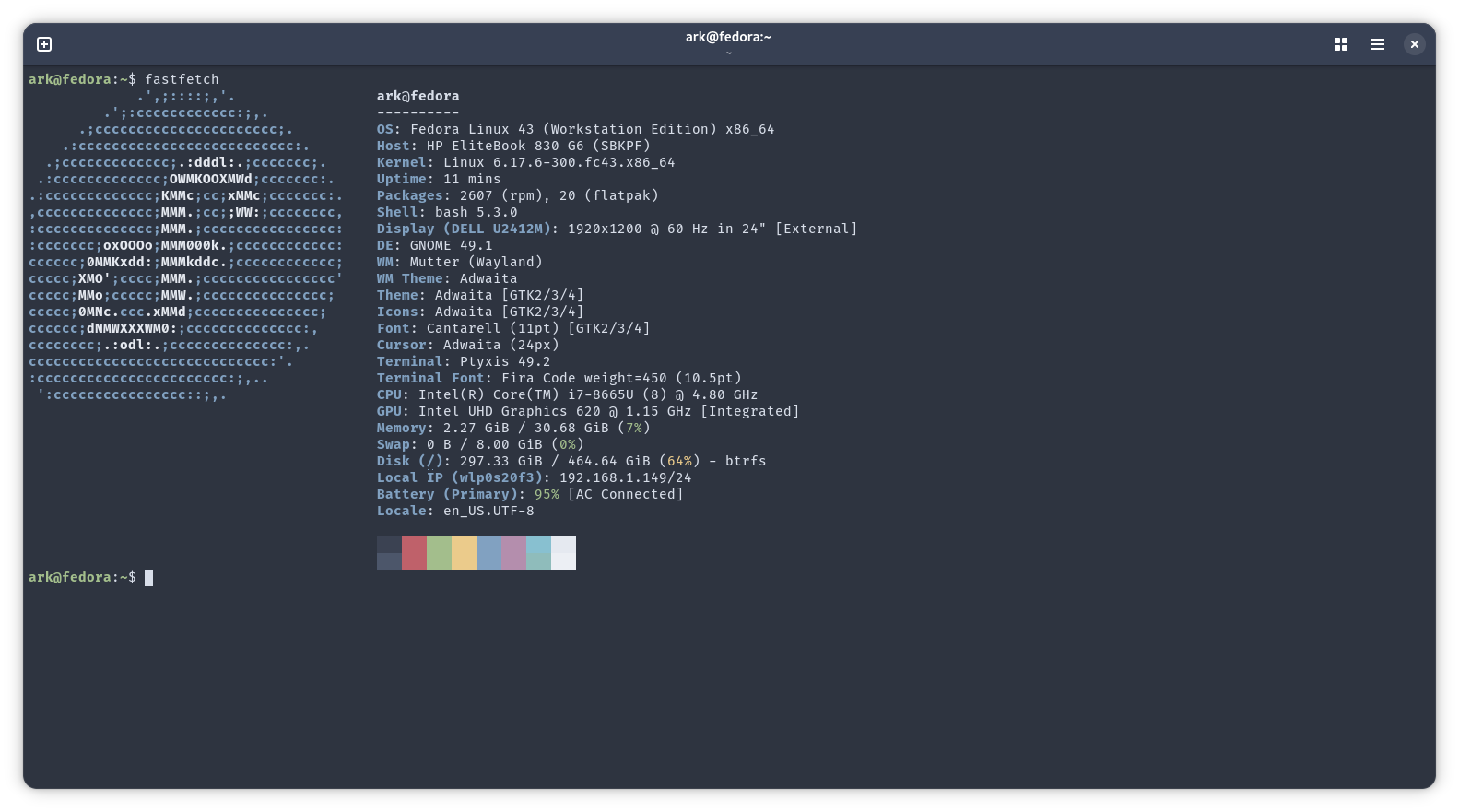
Task: Click the 64% disk usage value
Action: pyautogui.click(x=679, y=461)
